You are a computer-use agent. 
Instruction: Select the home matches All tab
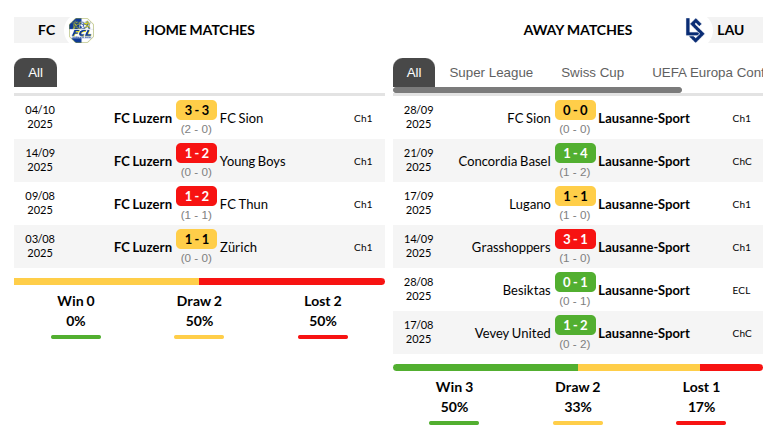tap(36, 72)
